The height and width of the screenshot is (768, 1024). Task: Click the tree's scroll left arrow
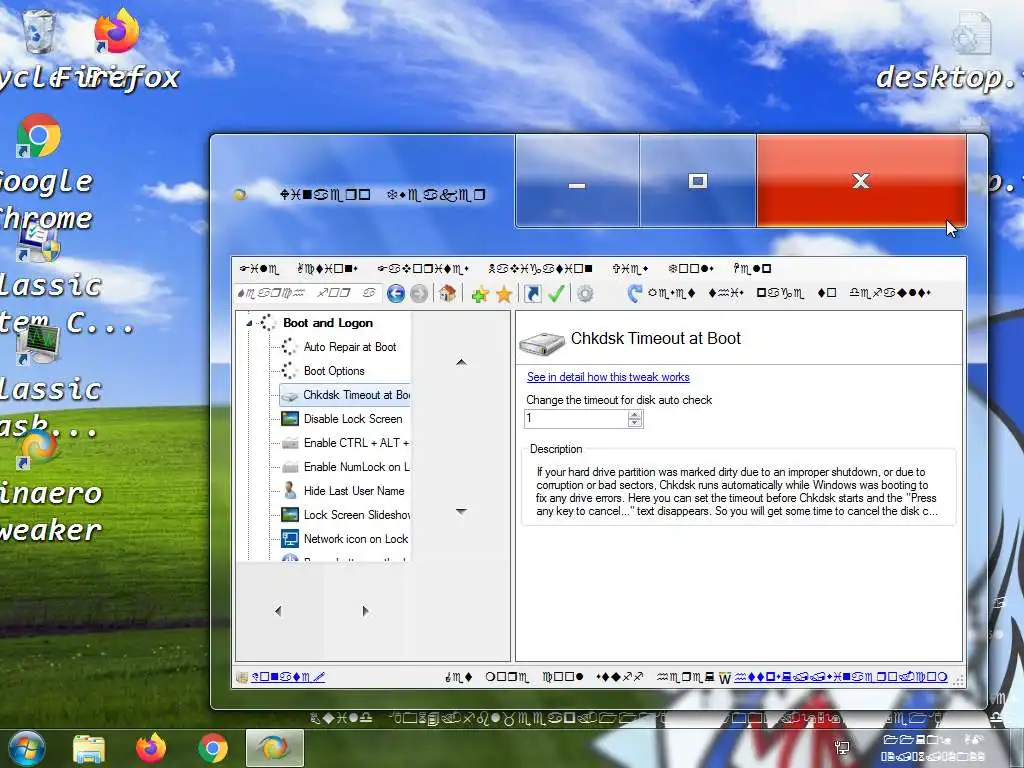point(279,611)
